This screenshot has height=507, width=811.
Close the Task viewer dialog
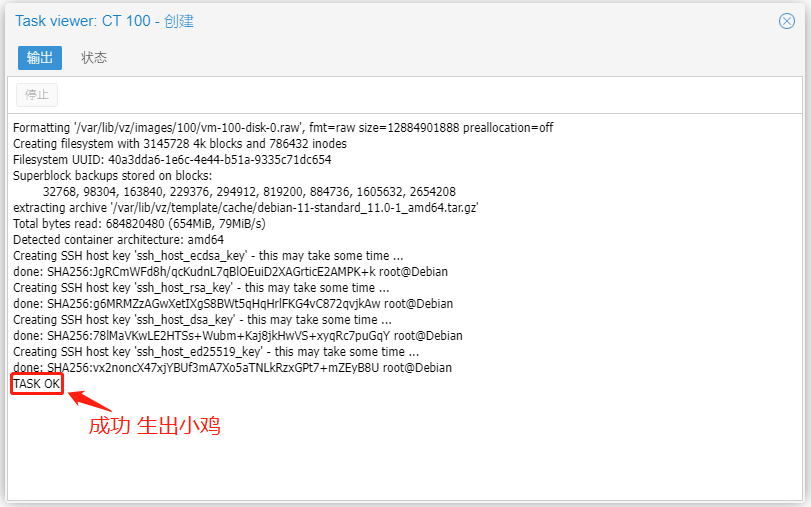coord(787,21)
